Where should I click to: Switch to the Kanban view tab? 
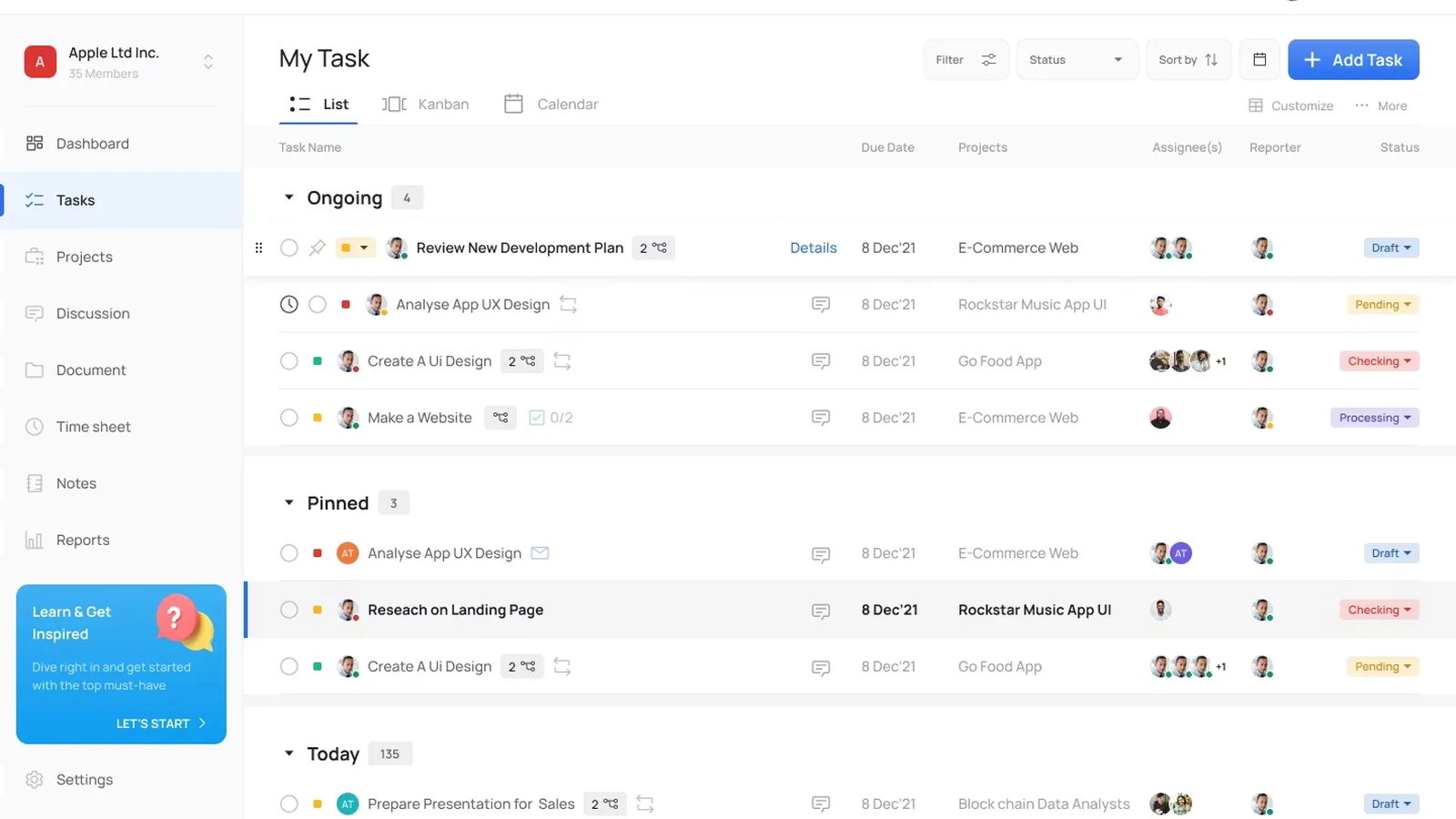point(426,104)
